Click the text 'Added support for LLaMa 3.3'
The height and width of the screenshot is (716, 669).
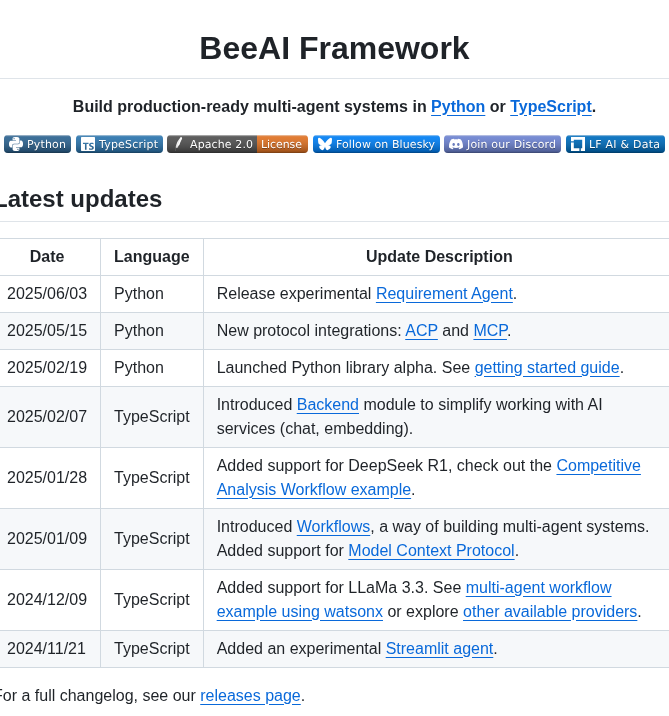[x=321, y=588]
